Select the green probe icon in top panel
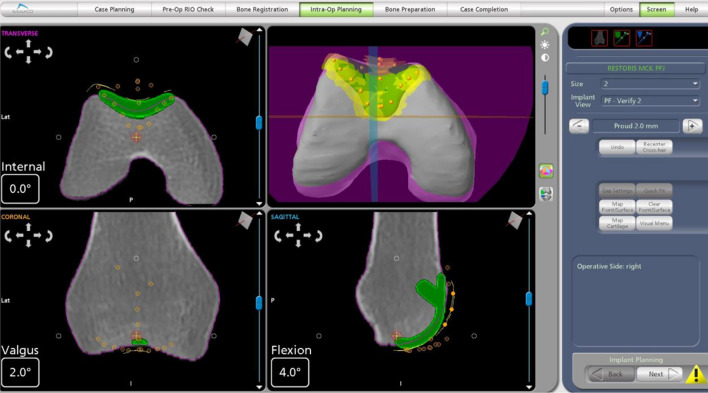This screenshot has height=393, width=708. 622,38
